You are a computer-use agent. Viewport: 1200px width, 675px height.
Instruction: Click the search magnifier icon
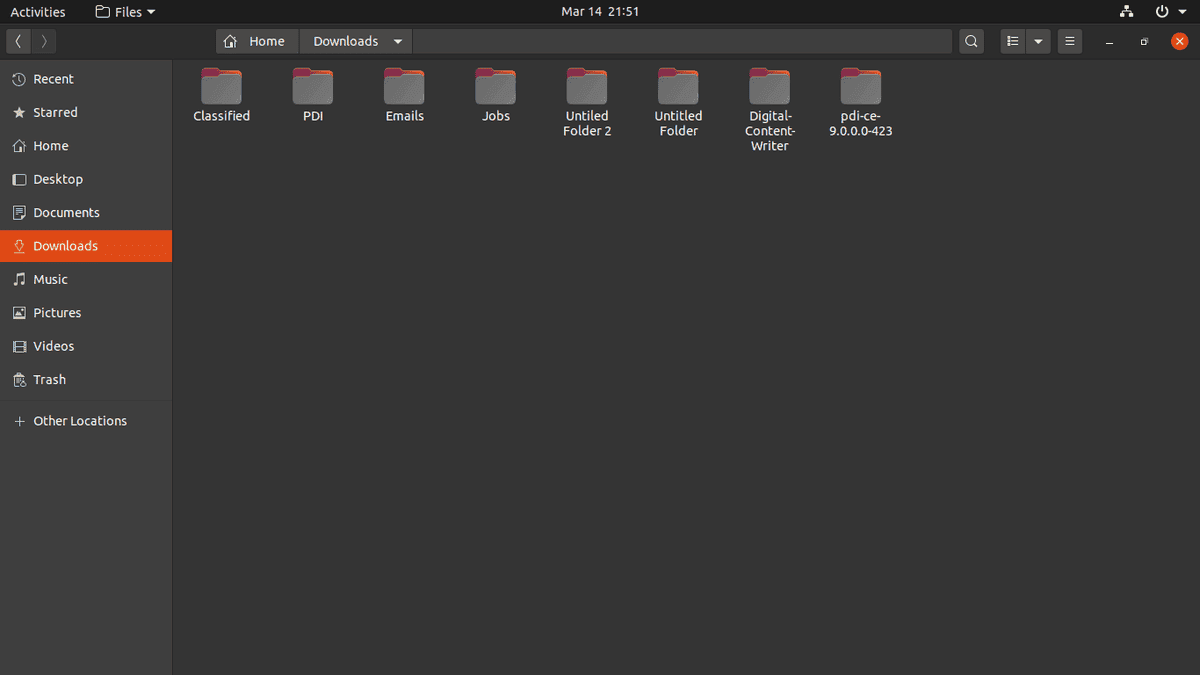click(971, 41)
